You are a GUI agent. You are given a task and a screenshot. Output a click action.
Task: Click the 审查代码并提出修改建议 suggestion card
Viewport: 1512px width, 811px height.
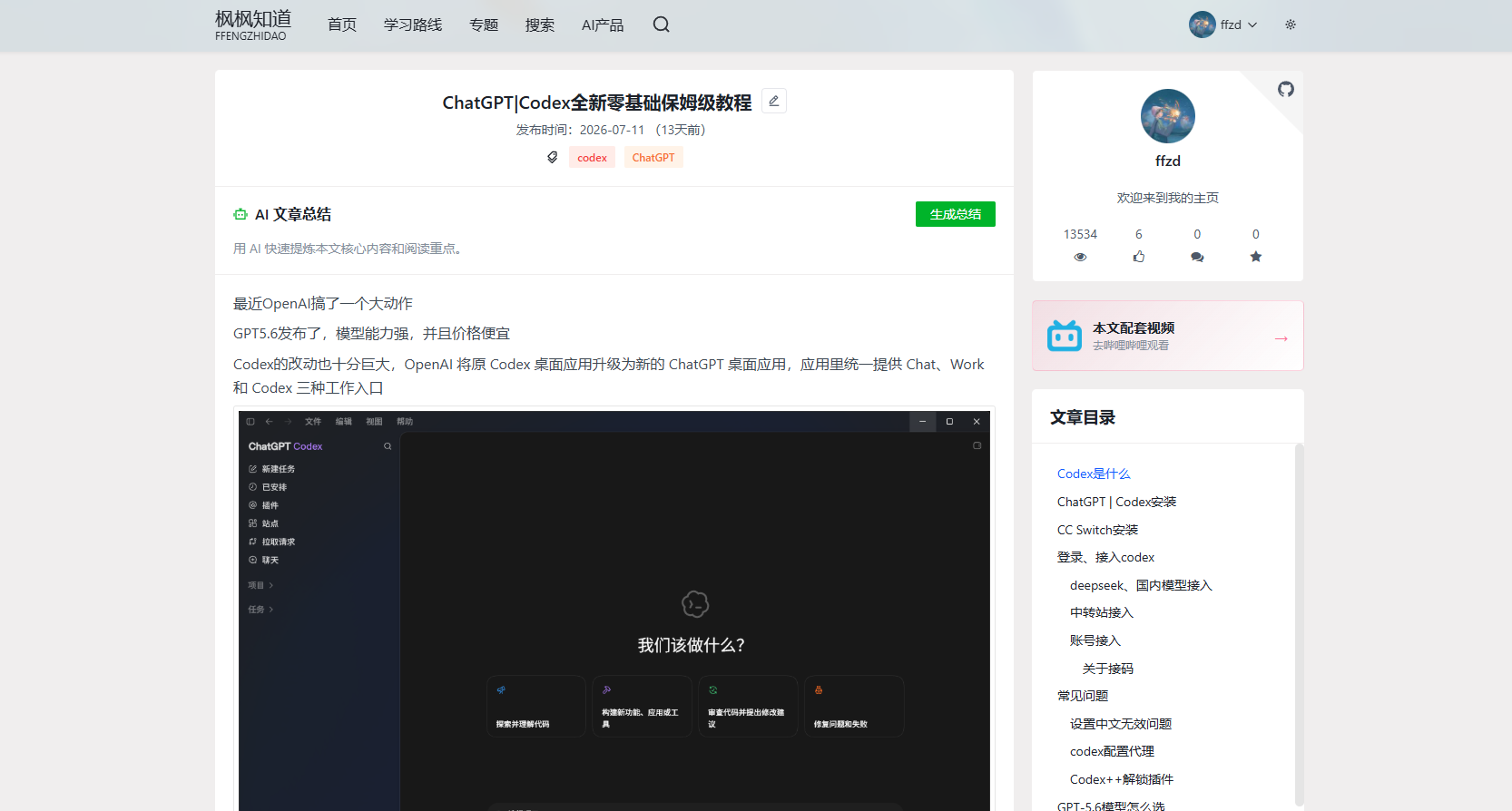[x=748, y=706]
